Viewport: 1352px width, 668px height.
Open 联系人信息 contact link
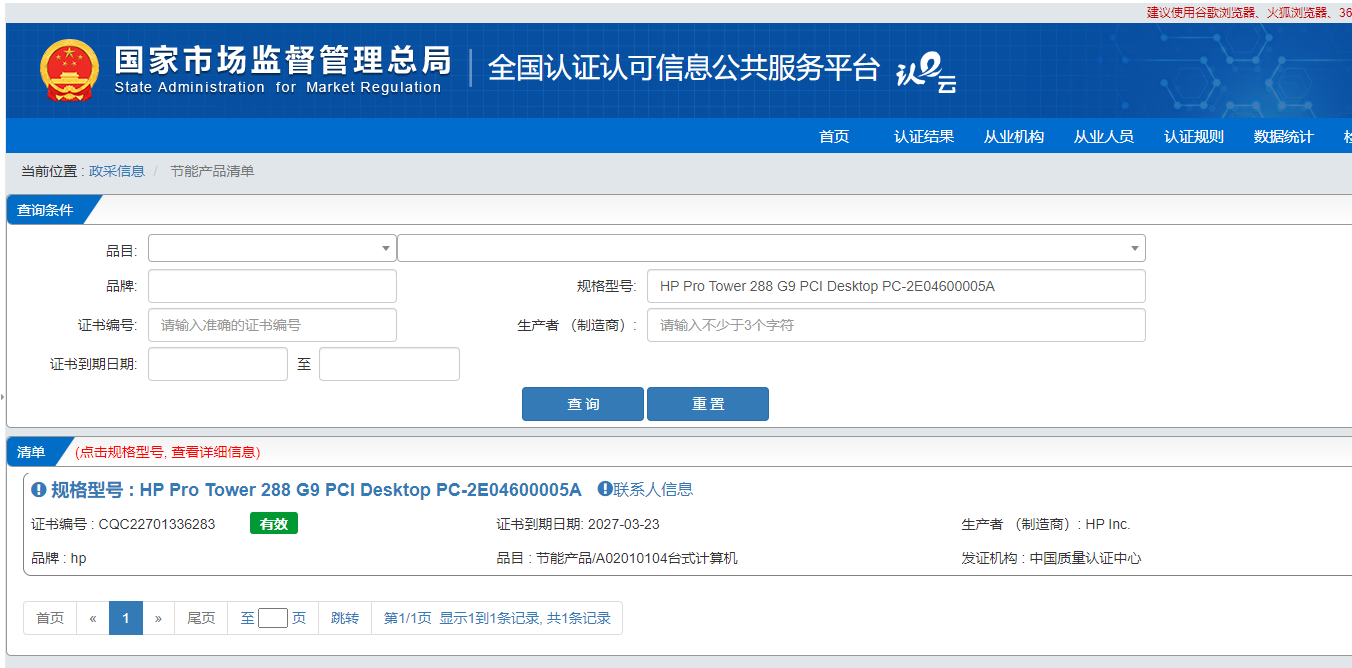tap(653, 489)
